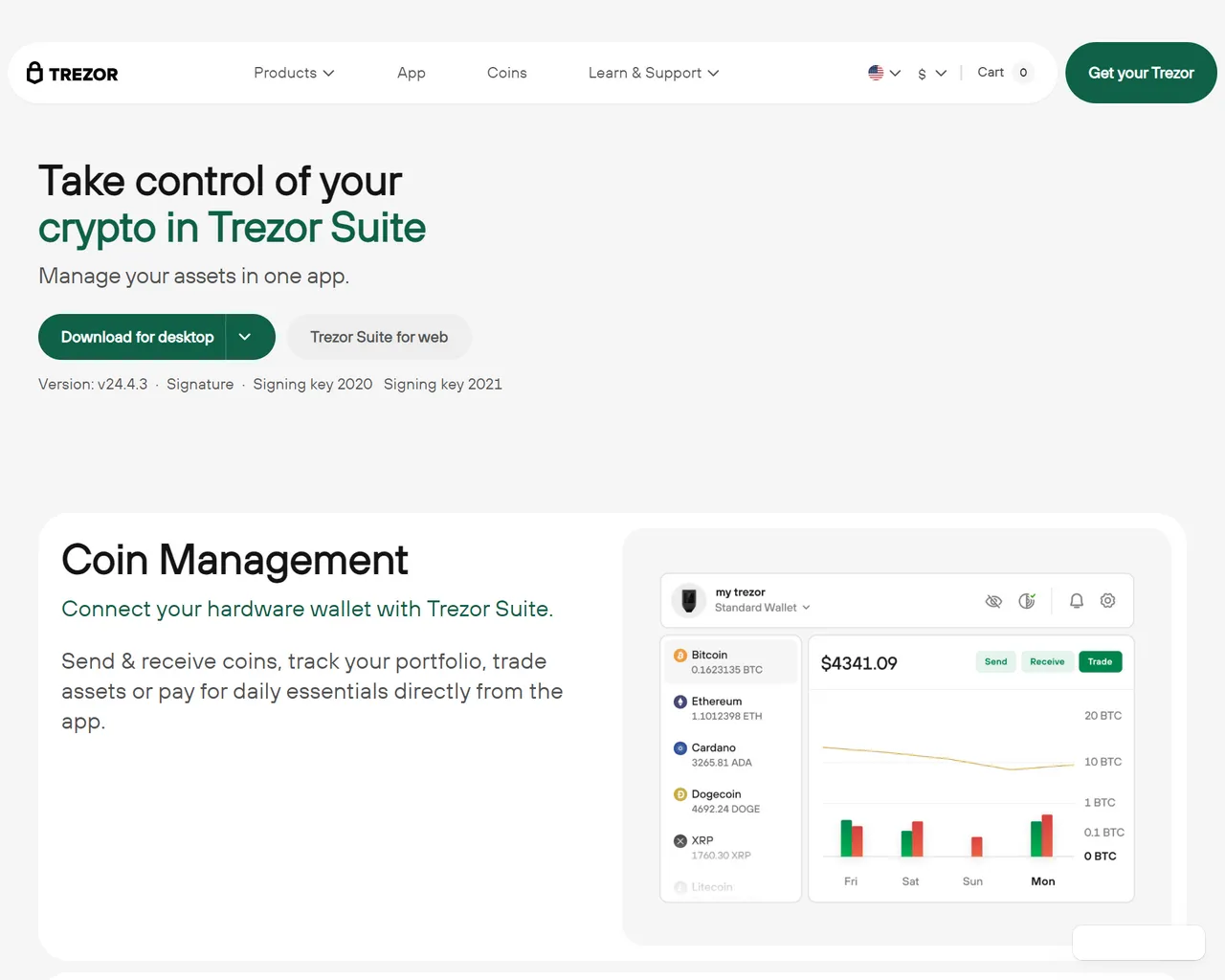Open the US flag language selector
Screen dimensions: 1225x980
[884, 73]
